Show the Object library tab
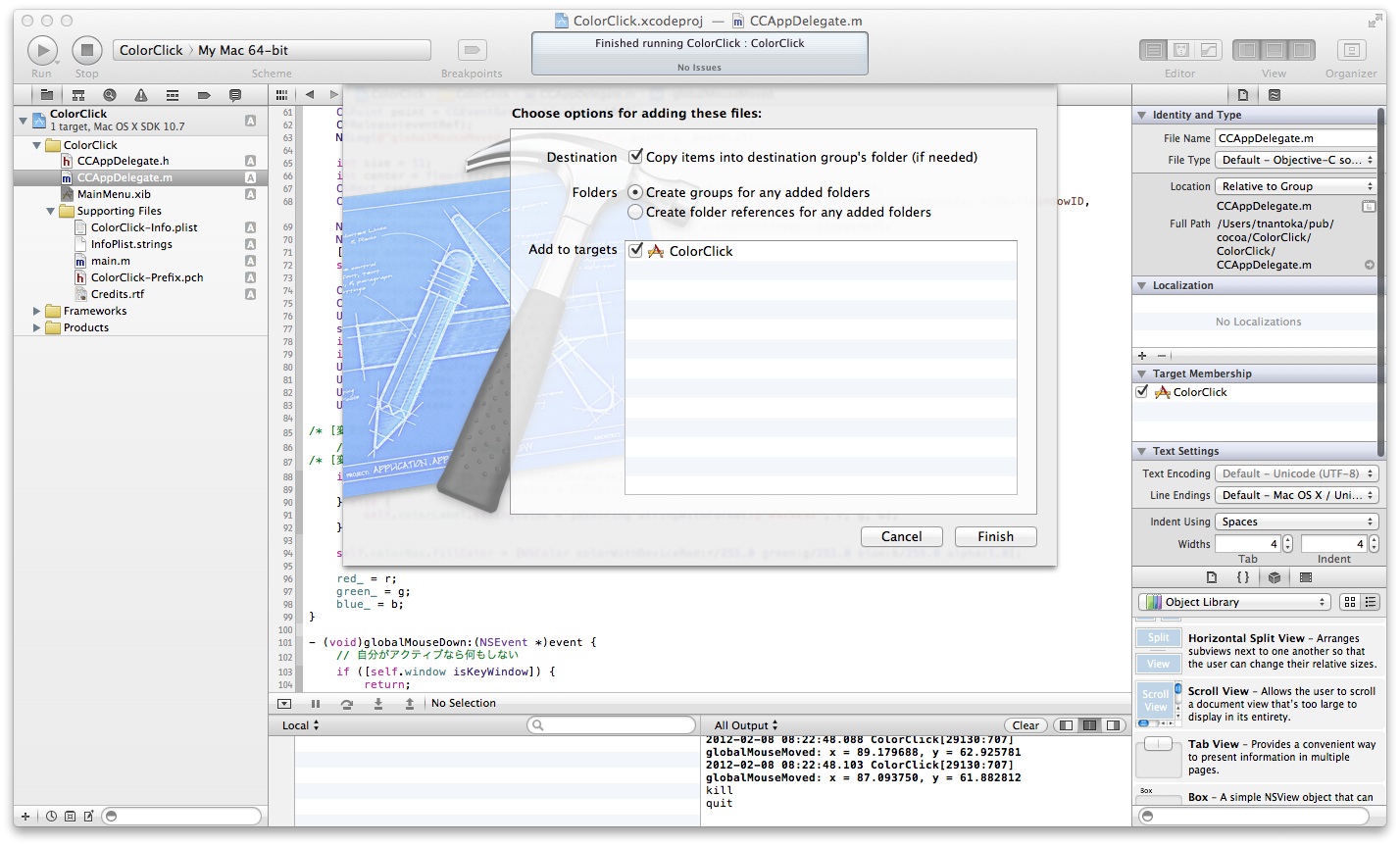Screen dimensions: 1400x846 click(x=1275, y=577)
